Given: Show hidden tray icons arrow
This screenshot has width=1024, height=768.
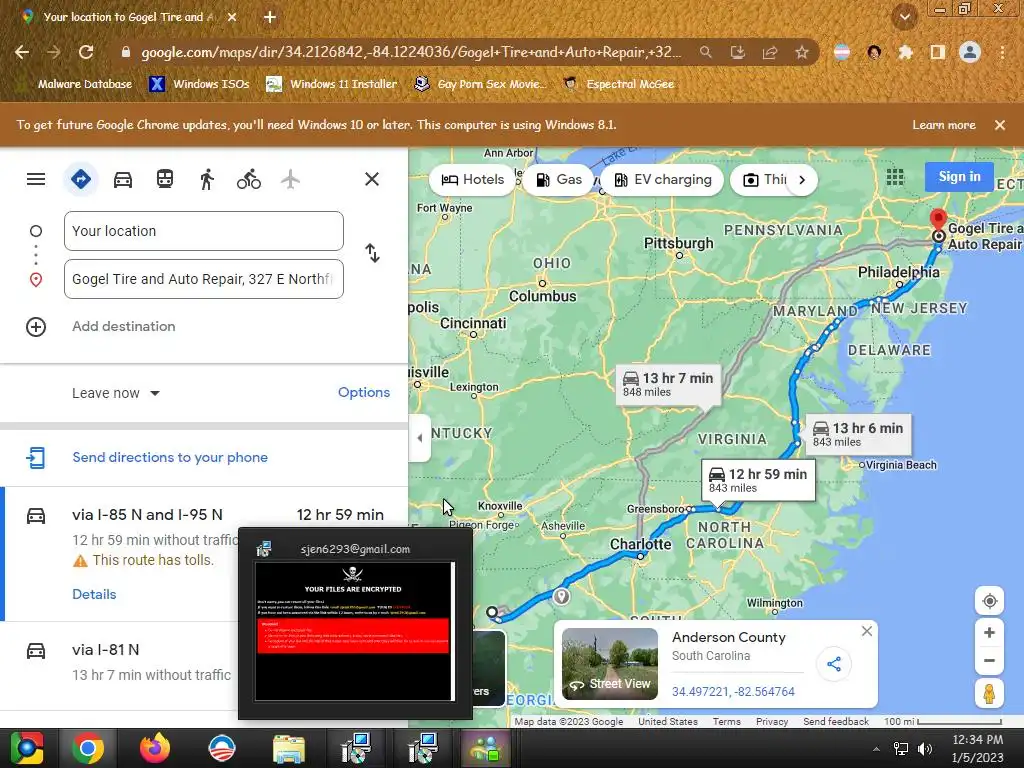Looking at the screenshot, I should [876, 749].
